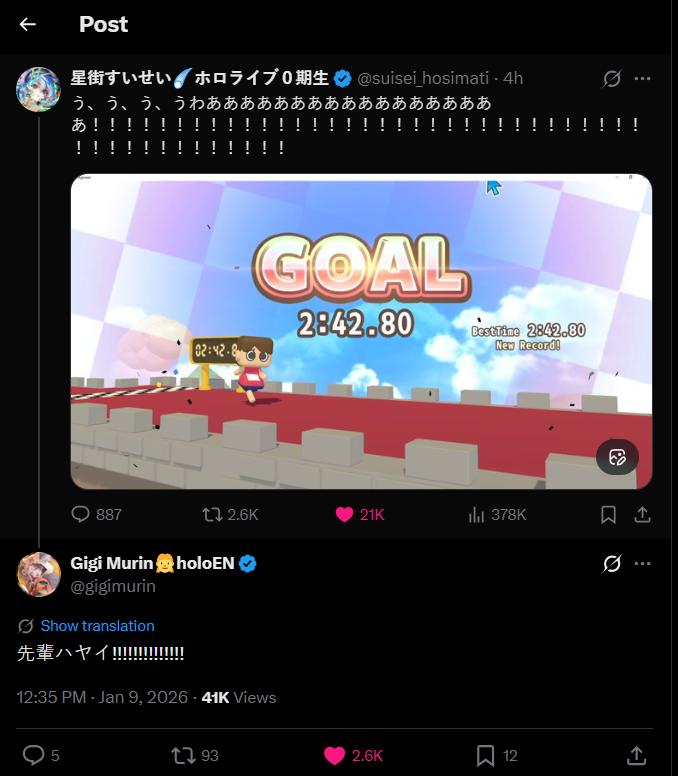678x776 pixels.
Task: Click the Grok icon on Gigi Murin's post
Action: click(x=612, y=563)
